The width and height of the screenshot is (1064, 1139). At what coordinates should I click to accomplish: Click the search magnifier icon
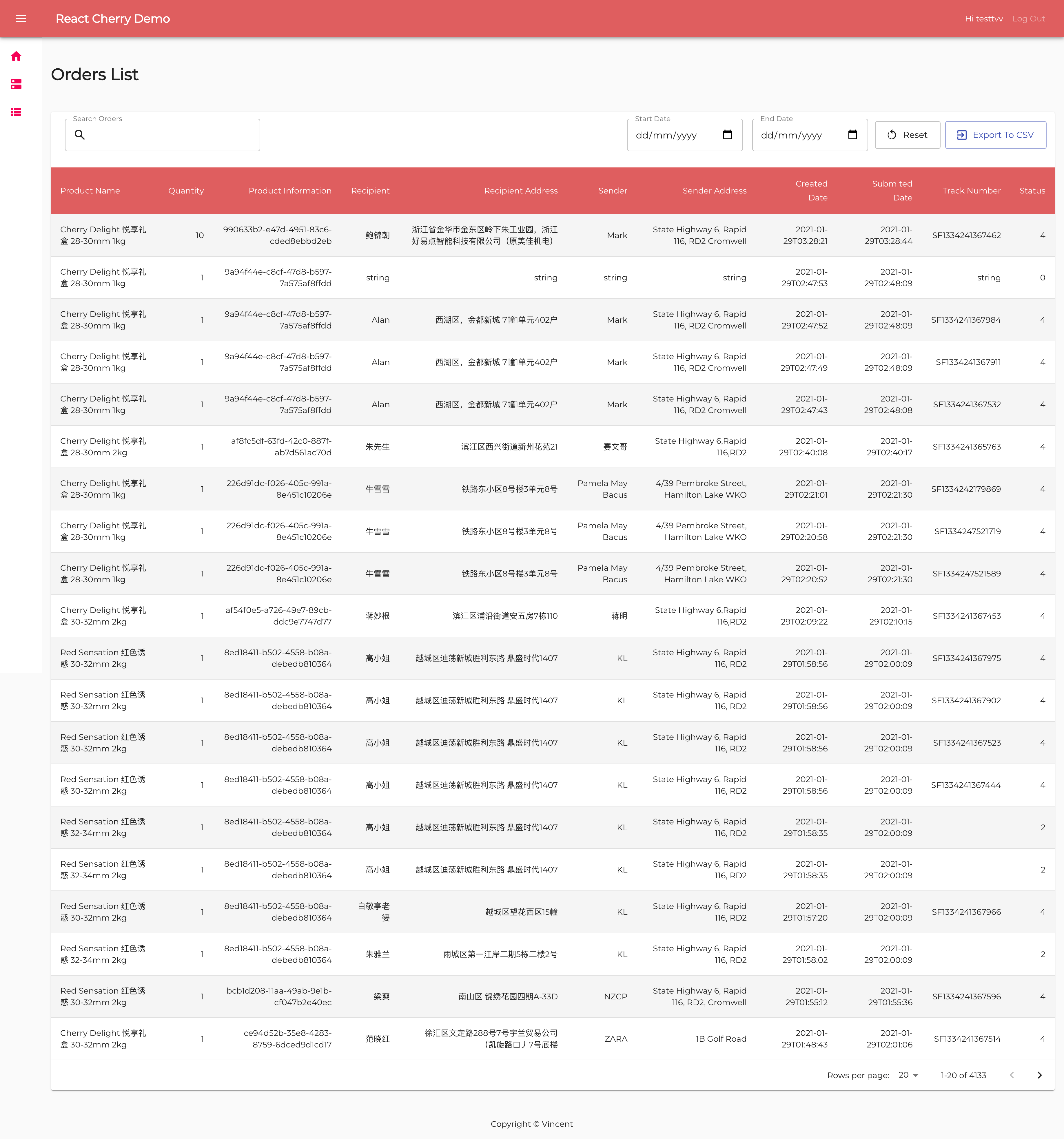(80, 135)
